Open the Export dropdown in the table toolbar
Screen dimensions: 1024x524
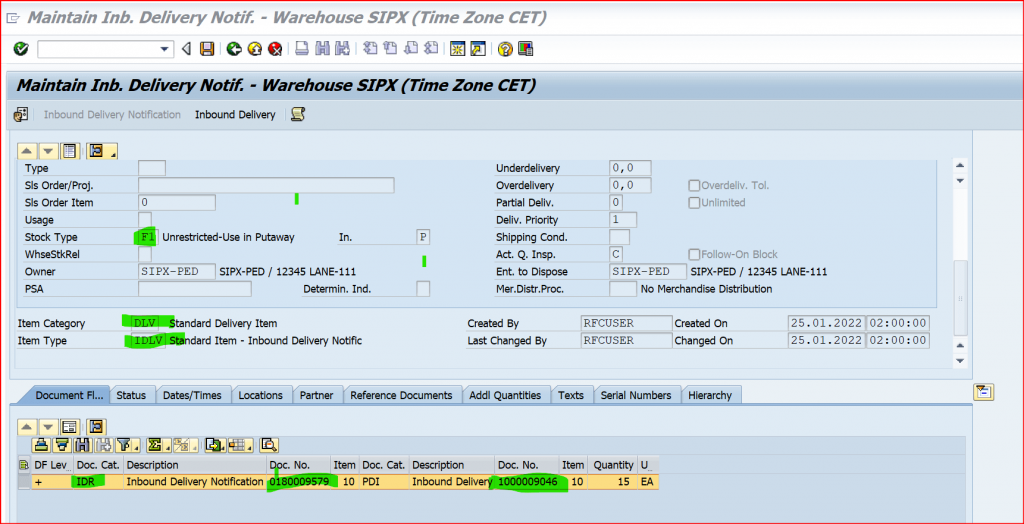coord(214,446)
